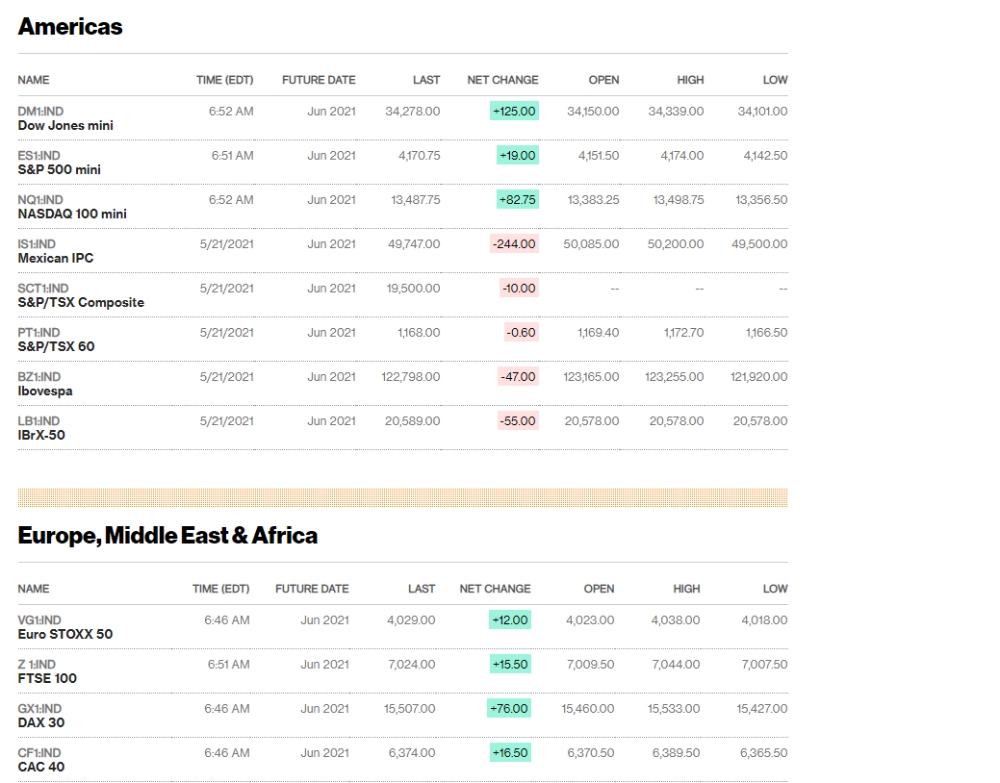The width and height of the screenshot is (1000, 783).
Task: Open the Ibovespa link
Action: [x=45, y=391]
